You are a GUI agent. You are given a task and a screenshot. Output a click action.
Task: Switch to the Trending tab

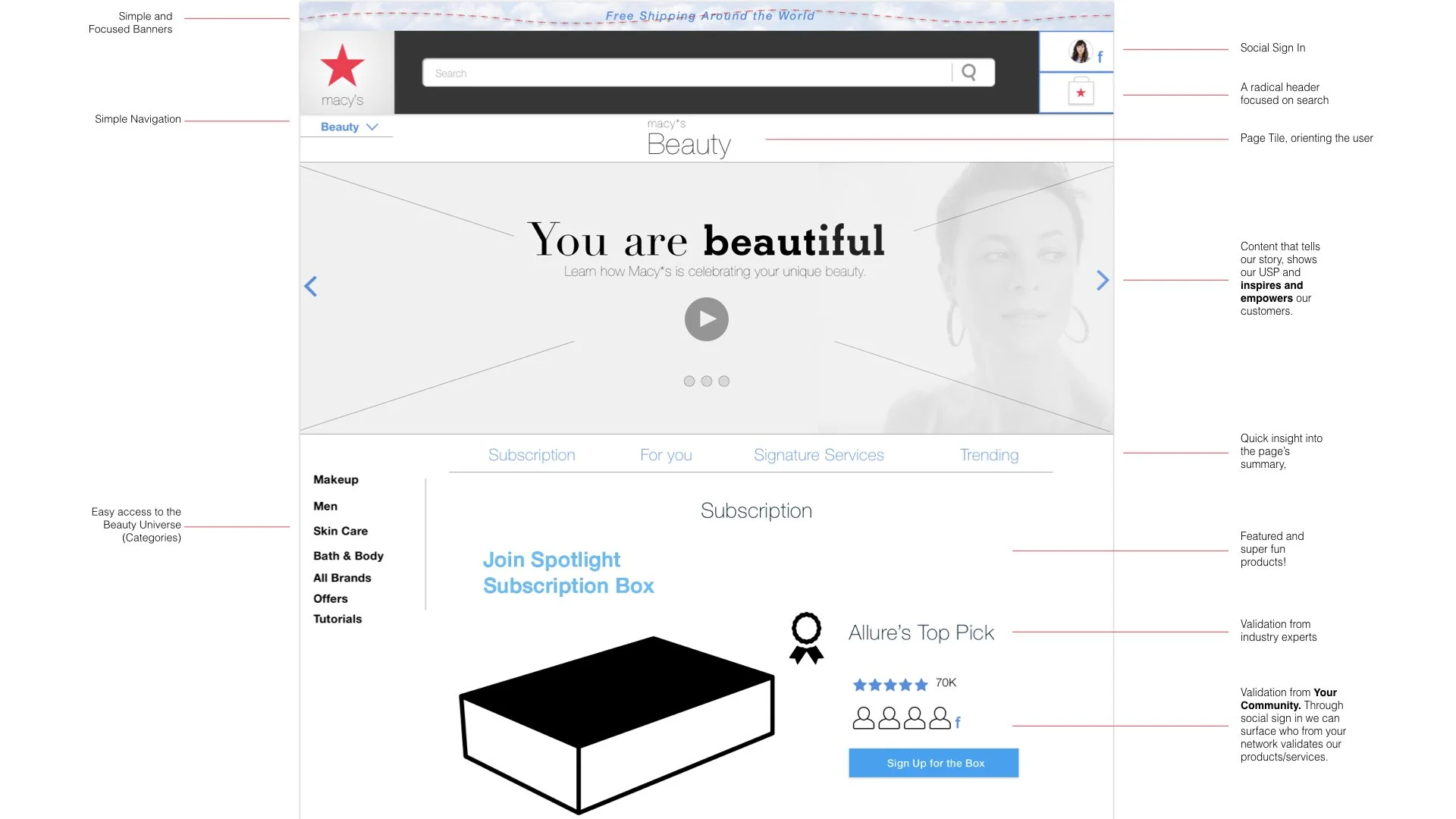point(989,455)
